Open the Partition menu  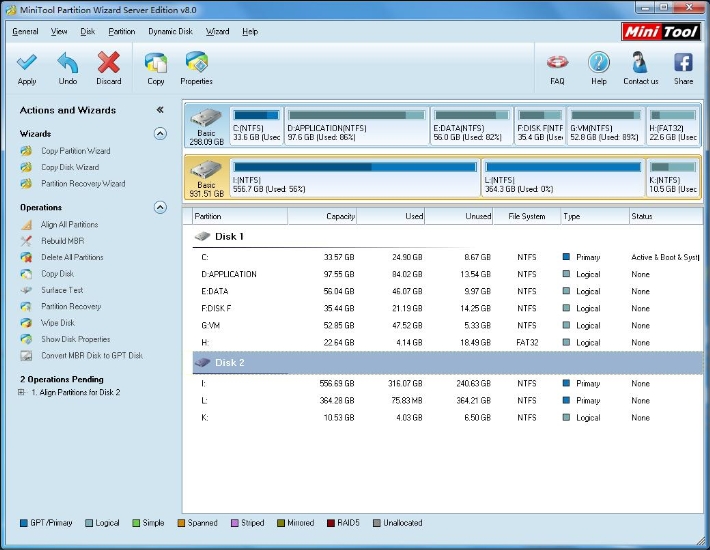click(x=121, y=31)
